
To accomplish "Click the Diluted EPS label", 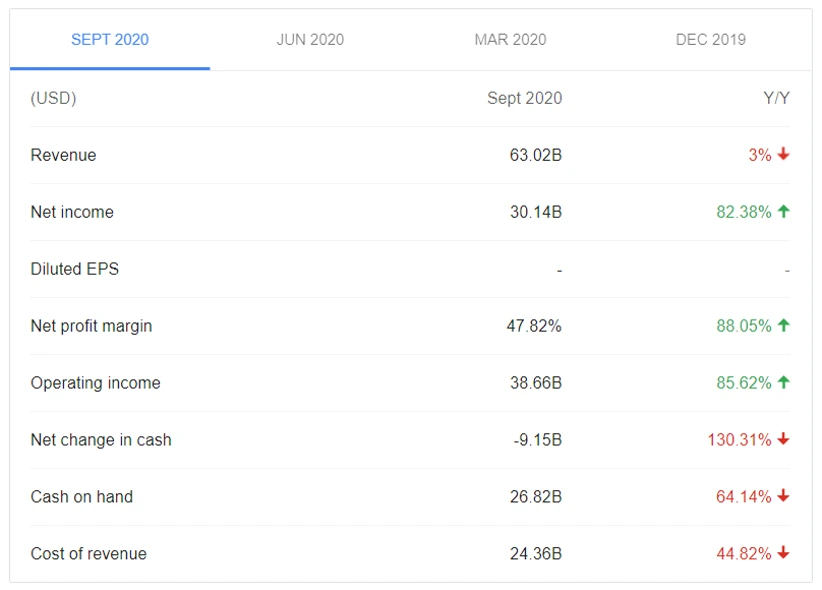I will 75,269.
